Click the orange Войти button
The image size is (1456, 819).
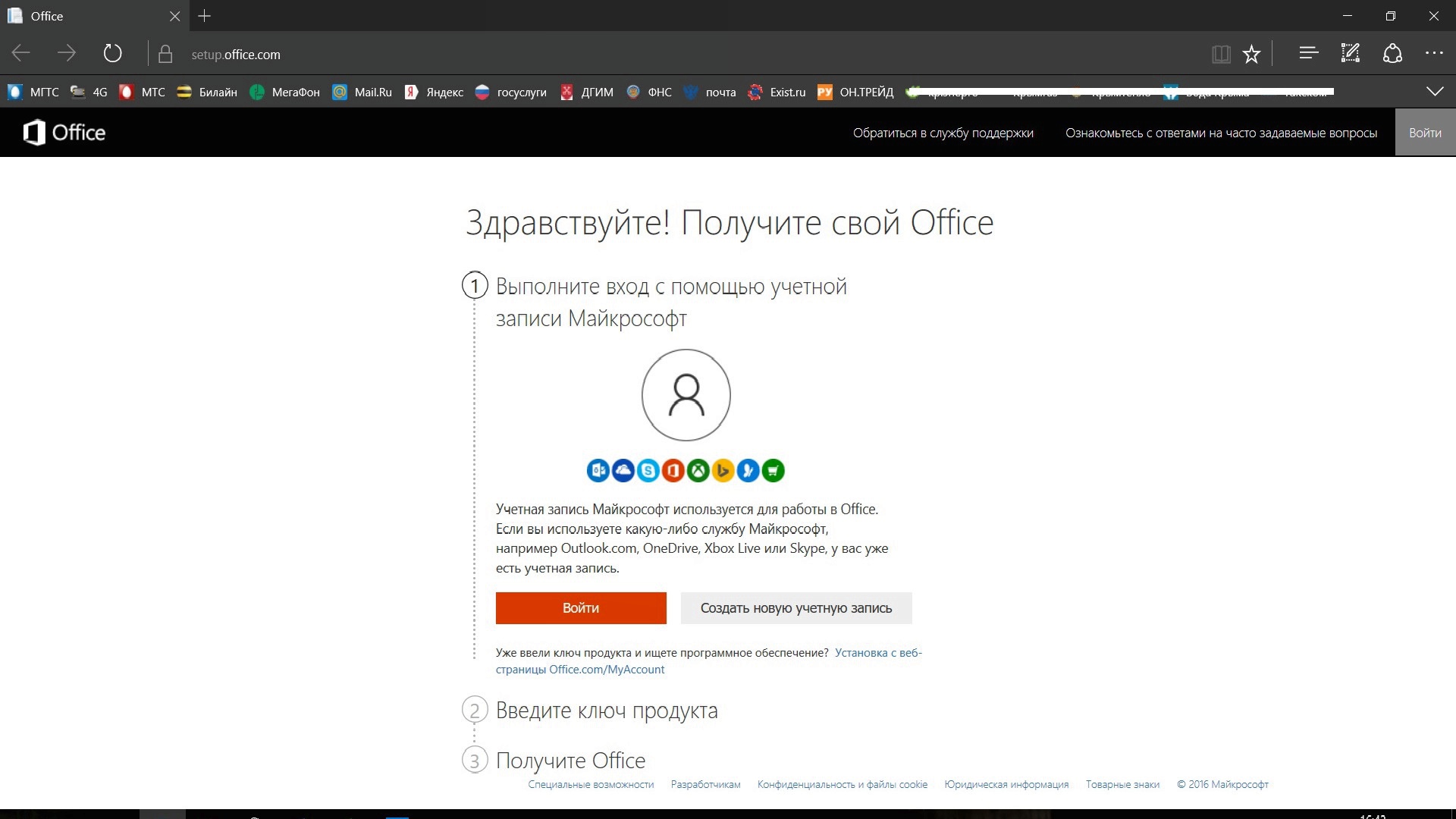pos(581,608)
